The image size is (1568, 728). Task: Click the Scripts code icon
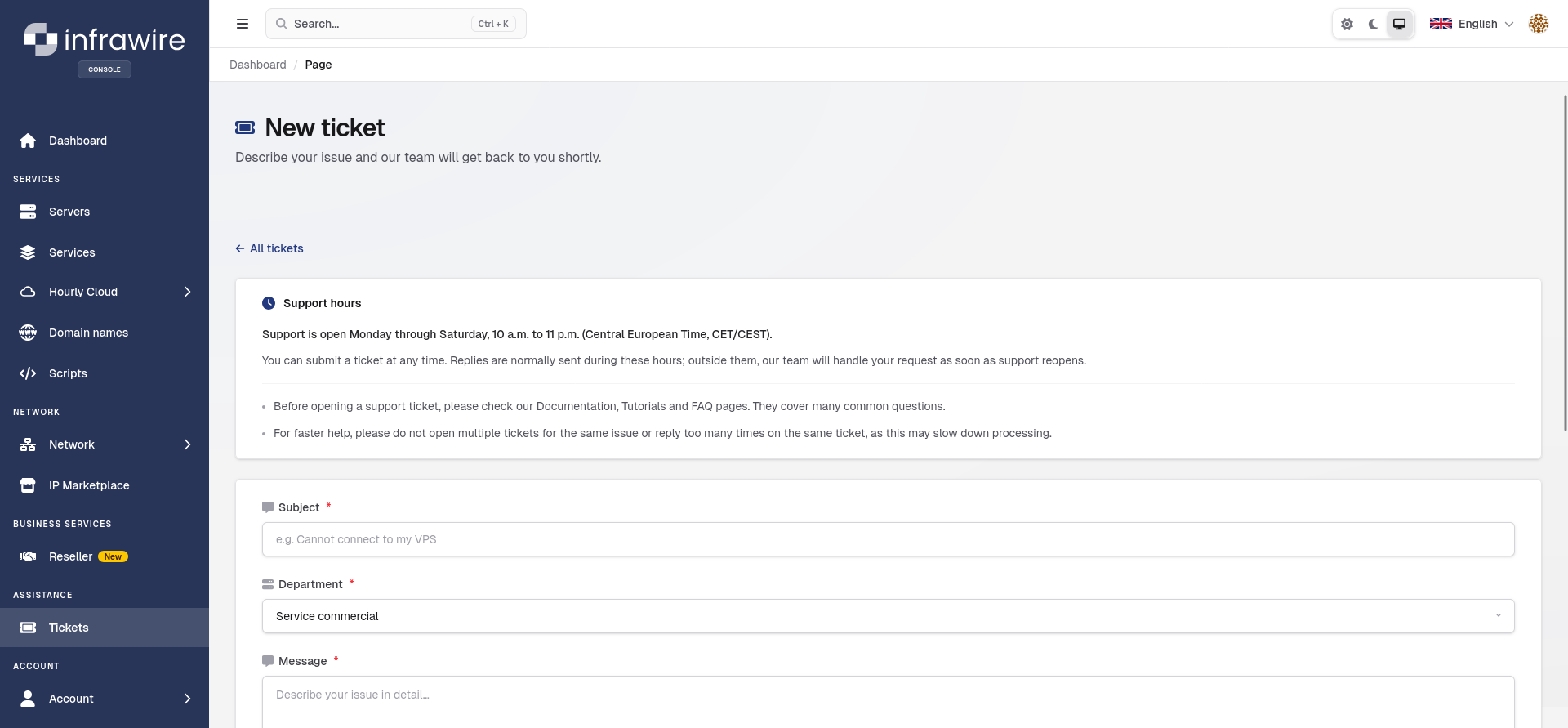tap(28, 373)
